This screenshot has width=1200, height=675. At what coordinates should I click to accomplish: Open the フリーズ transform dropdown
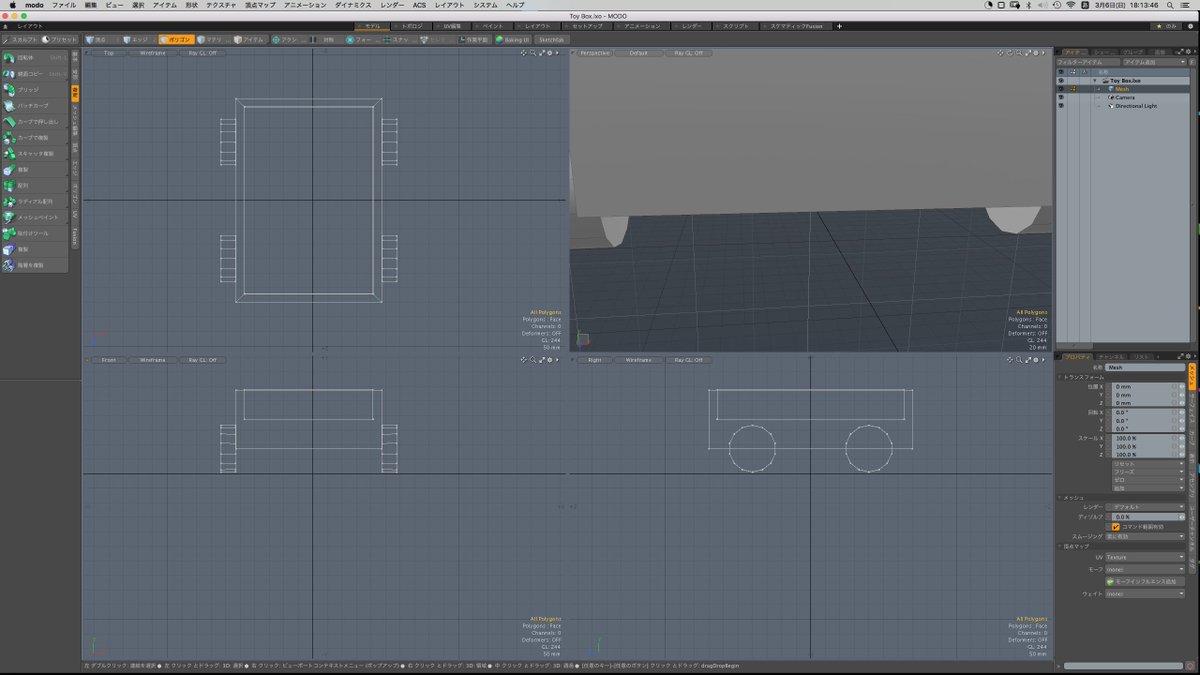1148,472
